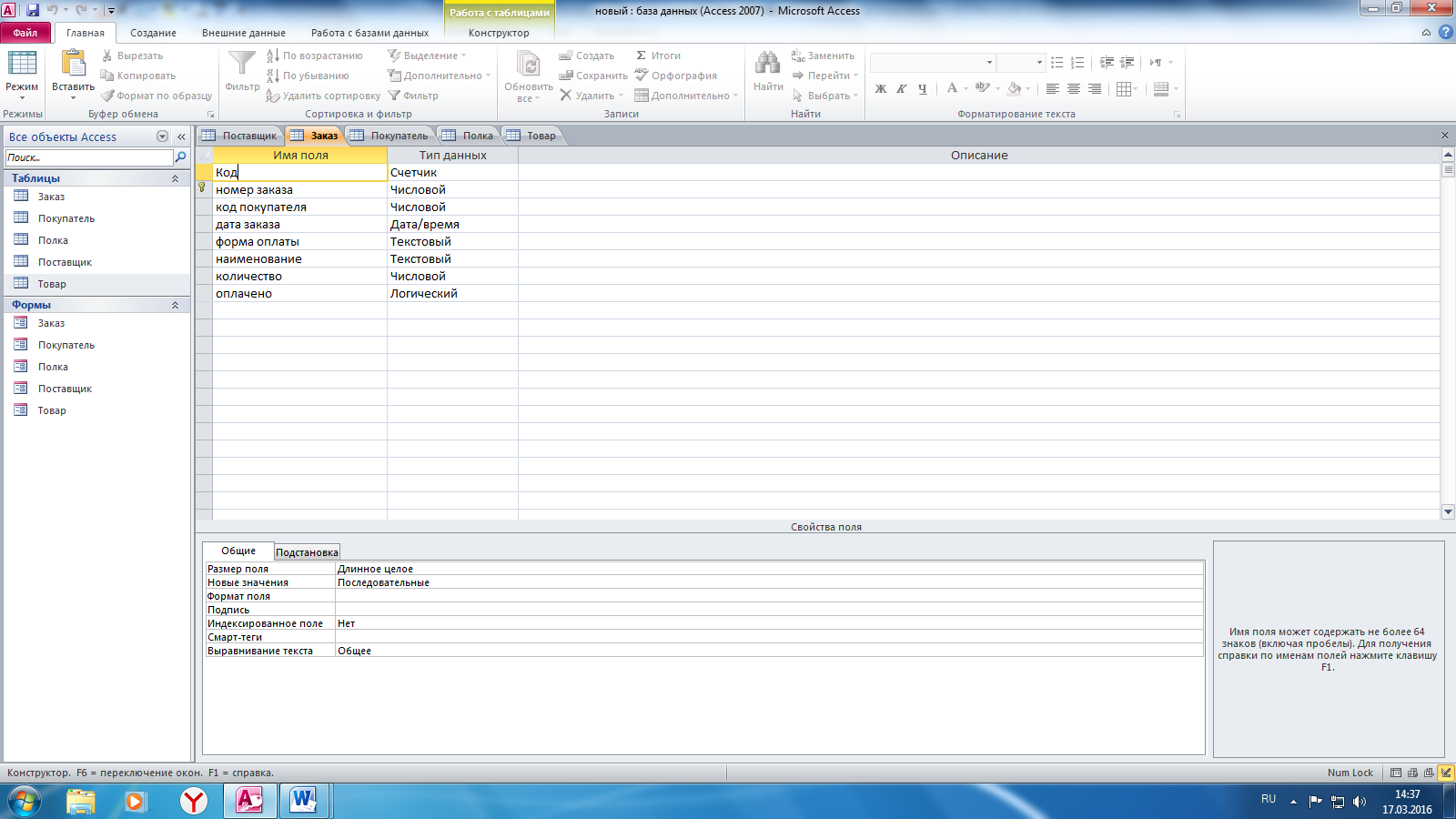Open Товар form in navigation pane
This screenshot has width=1456, height=819.
pyautogui.click(x=52, y=410)
